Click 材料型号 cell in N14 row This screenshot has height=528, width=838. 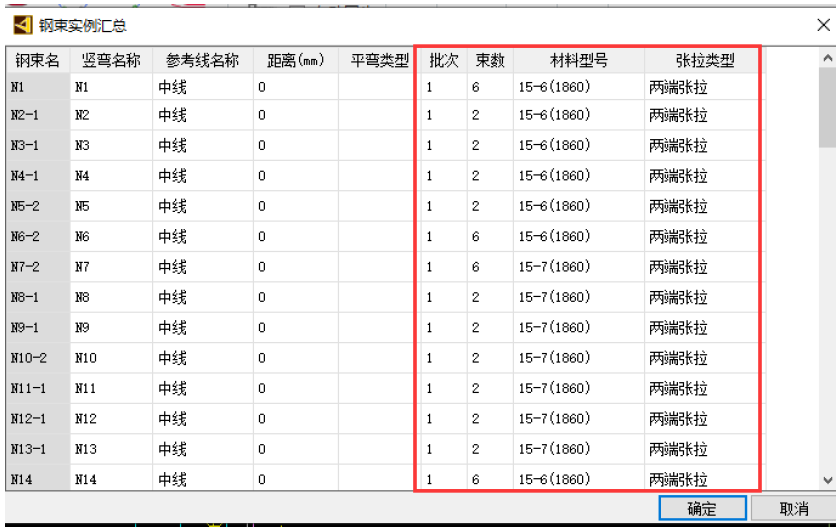[579, 478]
